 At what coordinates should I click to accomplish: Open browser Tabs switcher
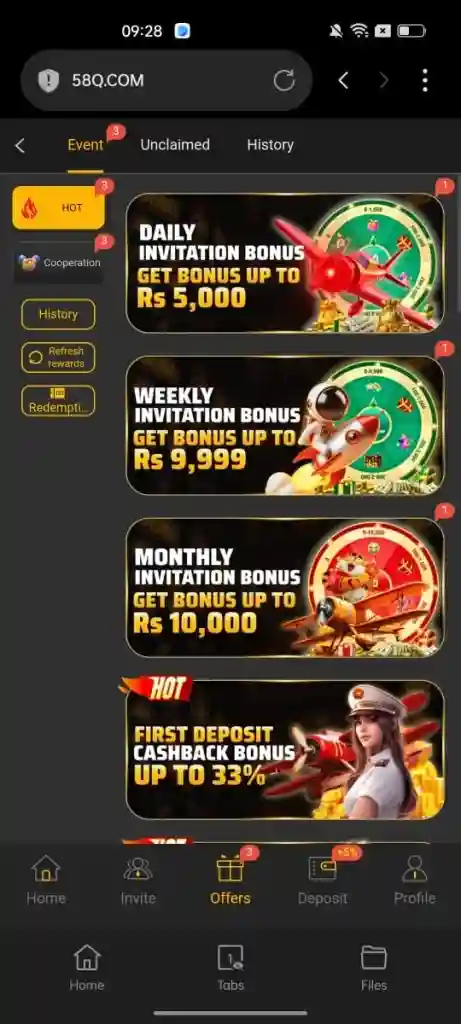[230, 958]
